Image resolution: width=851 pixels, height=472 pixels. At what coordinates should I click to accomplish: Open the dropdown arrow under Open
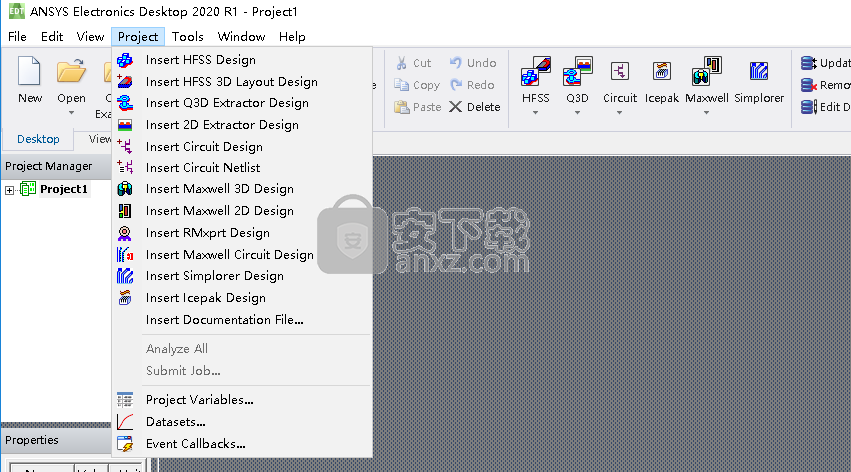[71, 113]
